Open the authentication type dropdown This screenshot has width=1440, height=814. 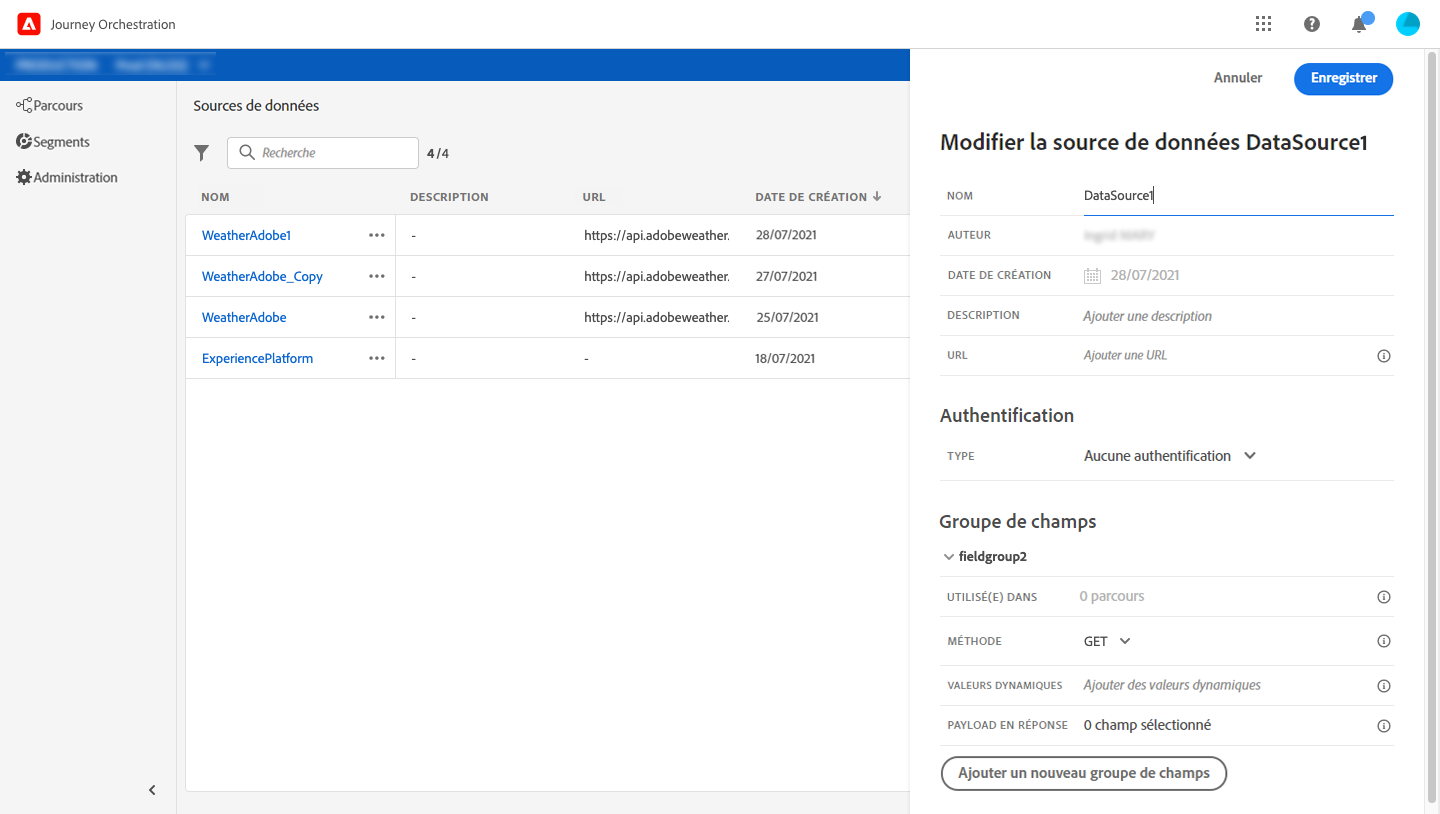1169,456
